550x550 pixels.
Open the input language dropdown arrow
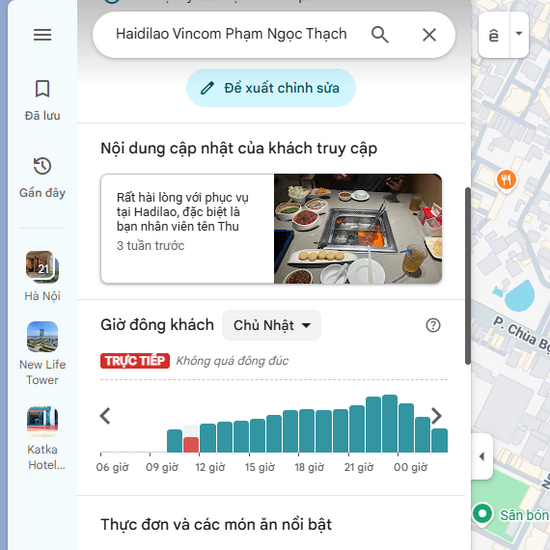coord(519,34)
